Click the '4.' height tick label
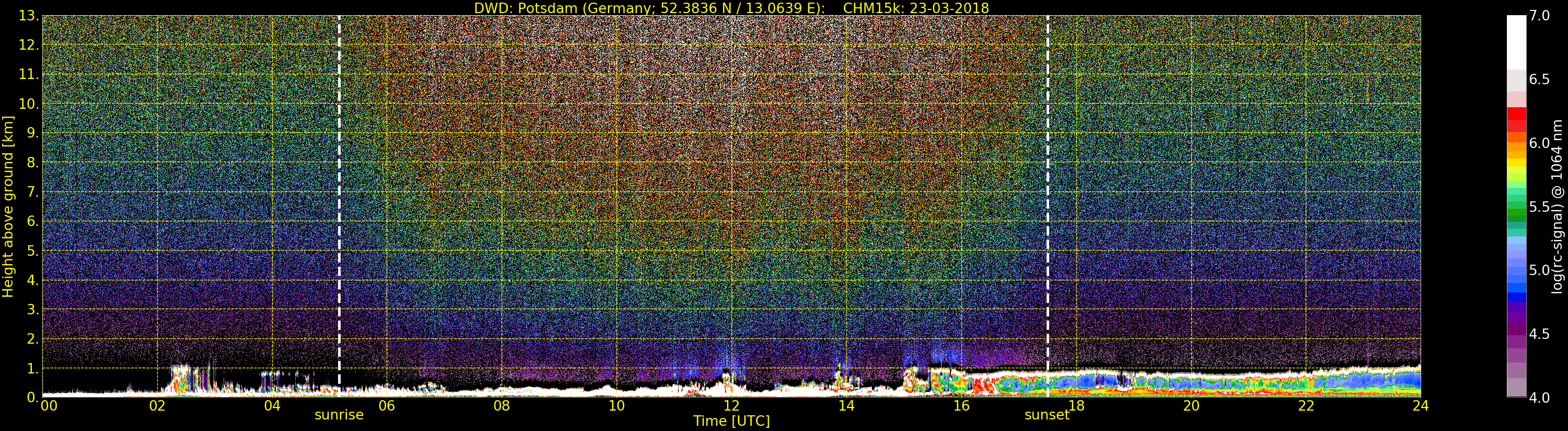 pyautogui.click(x=33, y=280)
